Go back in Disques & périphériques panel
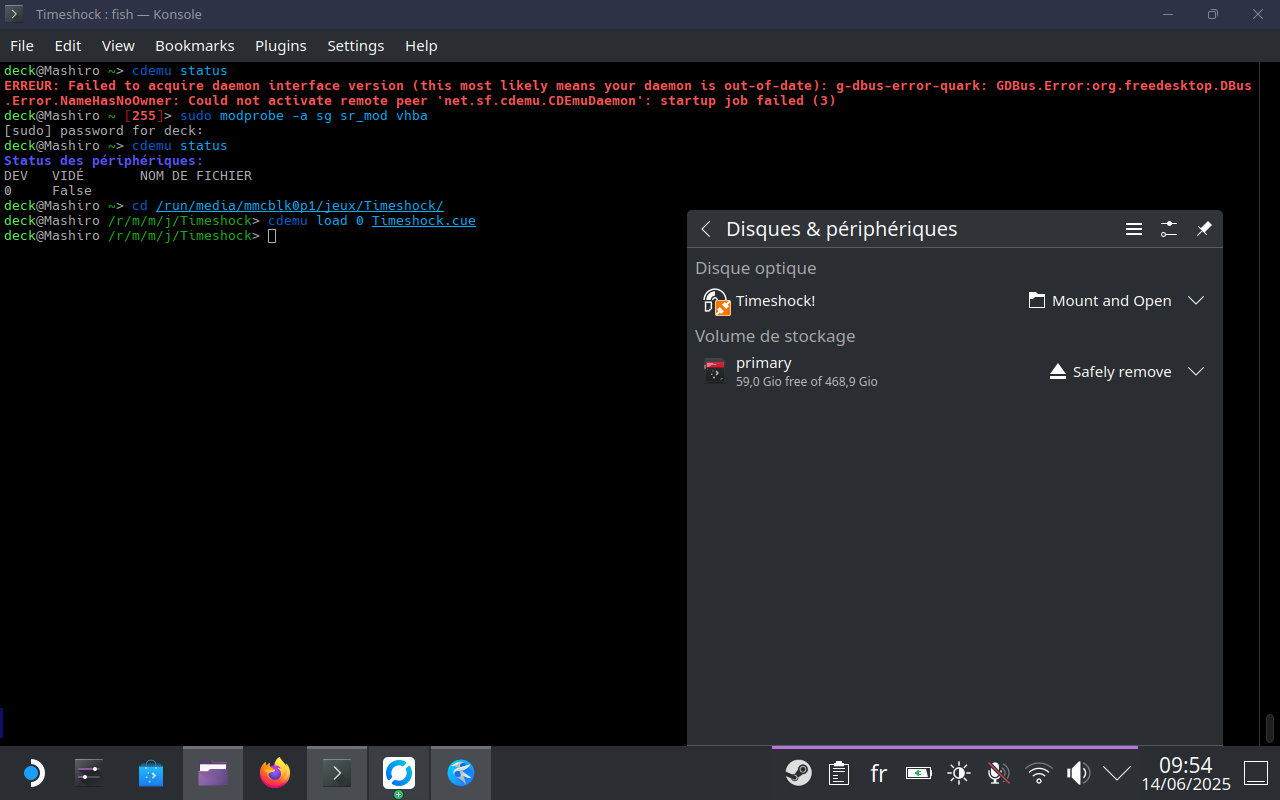 706,229
